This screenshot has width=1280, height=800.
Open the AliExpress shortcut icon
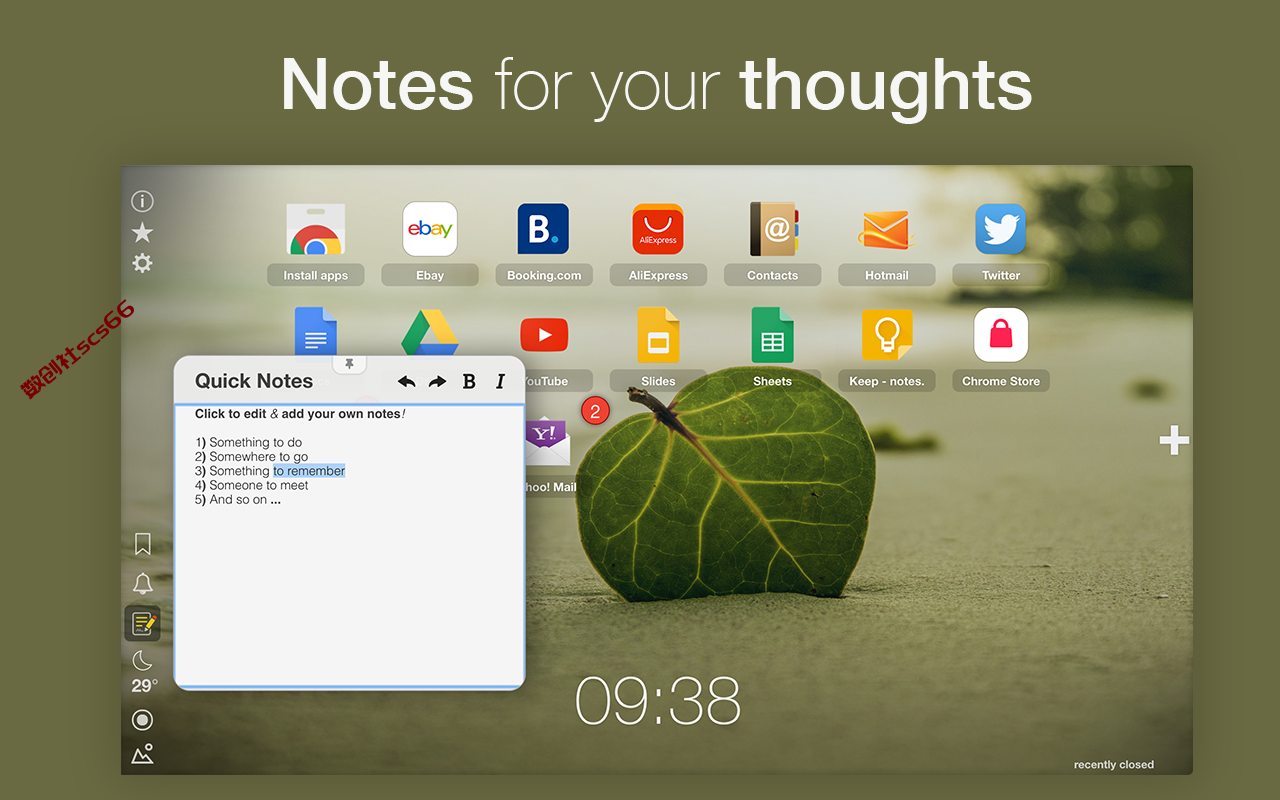click(x=658, y=229)
